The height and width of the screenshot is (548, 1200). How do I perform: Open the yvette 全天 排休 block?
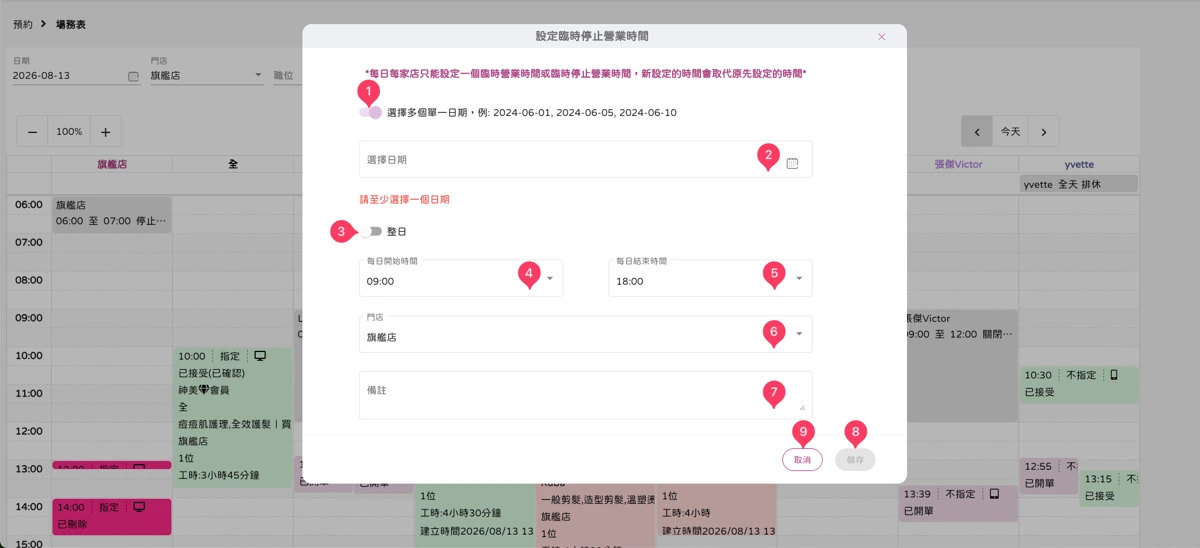coord(1079,184)
